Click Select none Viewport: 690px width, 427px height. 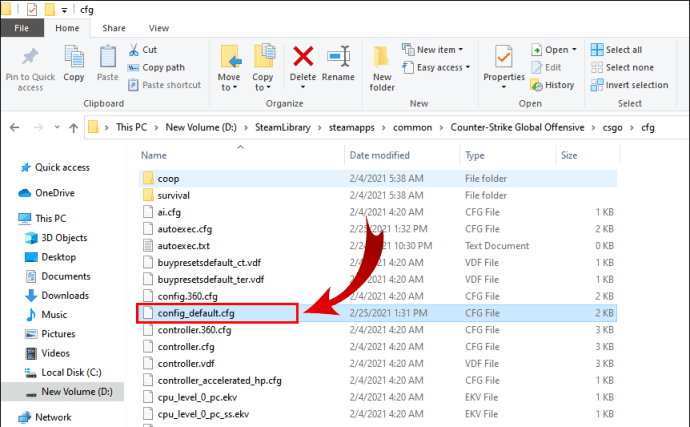pyautogui.click(x=622, y=67)
